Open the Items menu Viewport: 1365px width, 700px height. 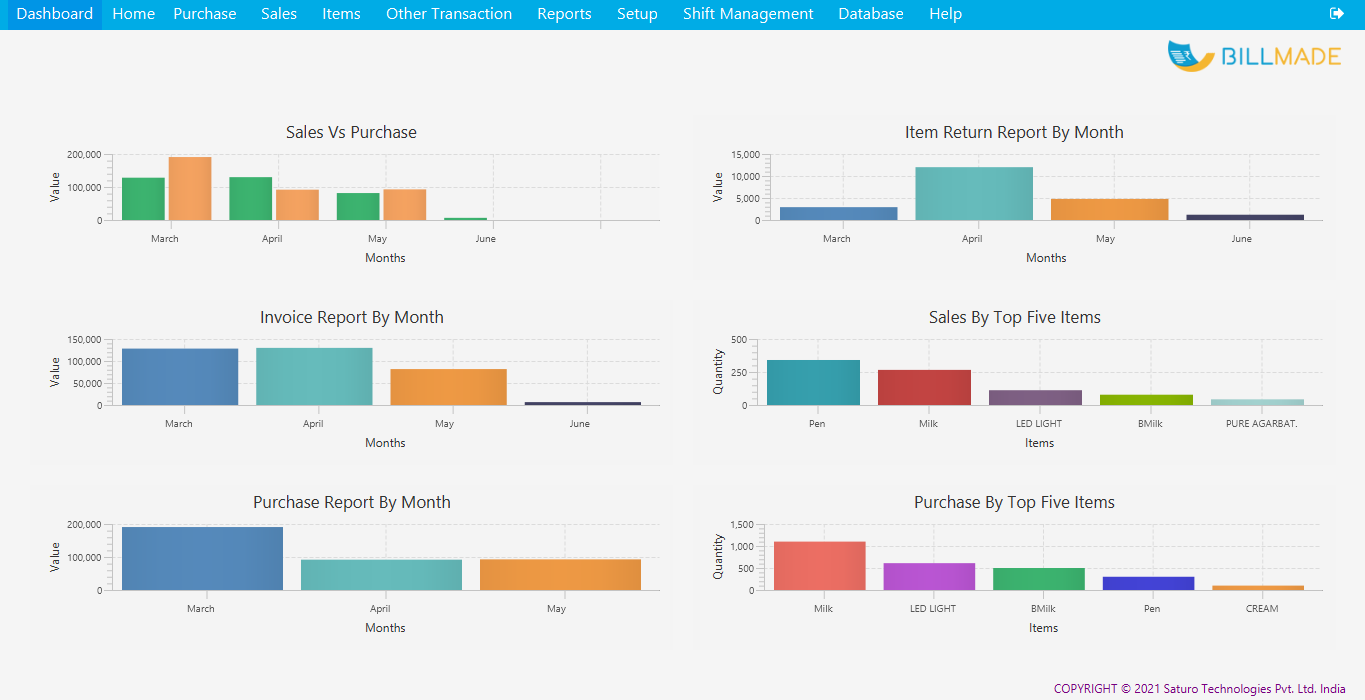341,14
